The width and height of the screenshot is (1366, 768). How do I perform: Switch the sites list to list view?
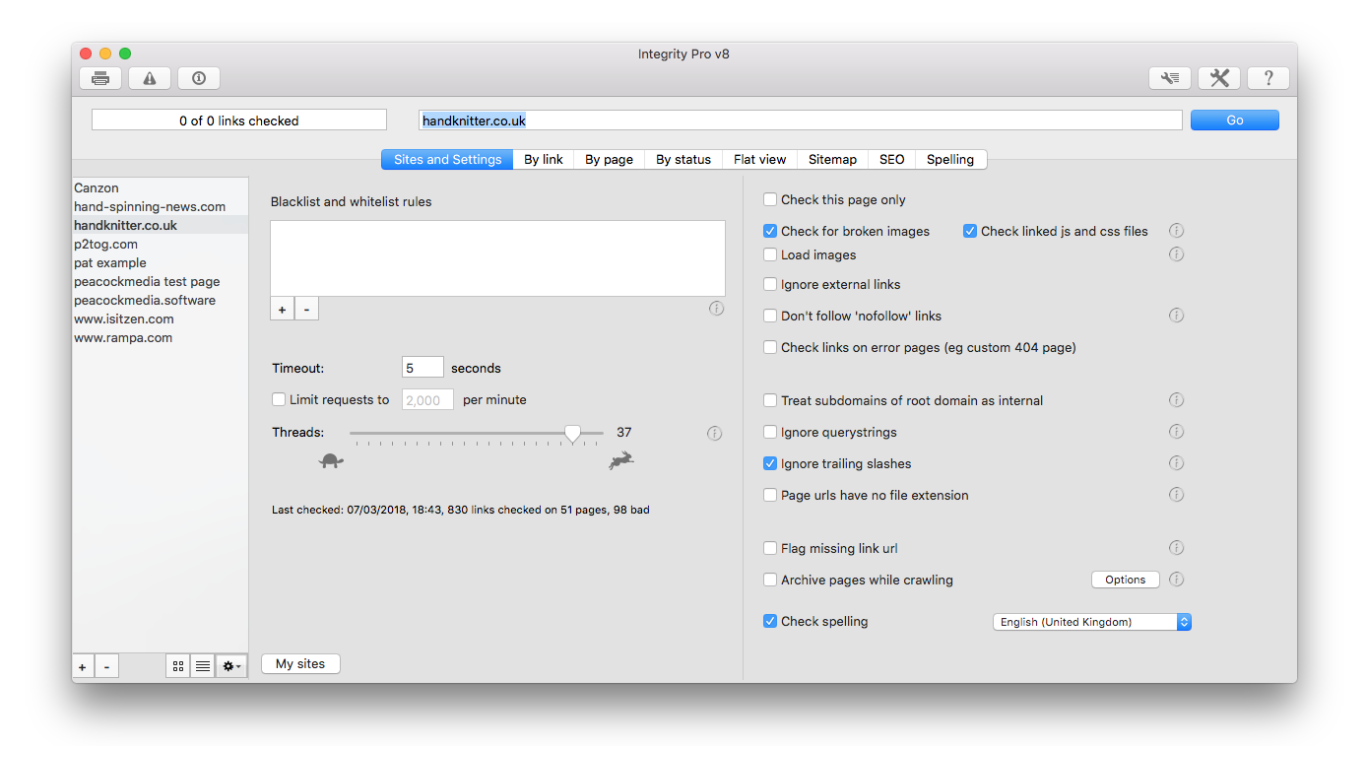point(202,666)
